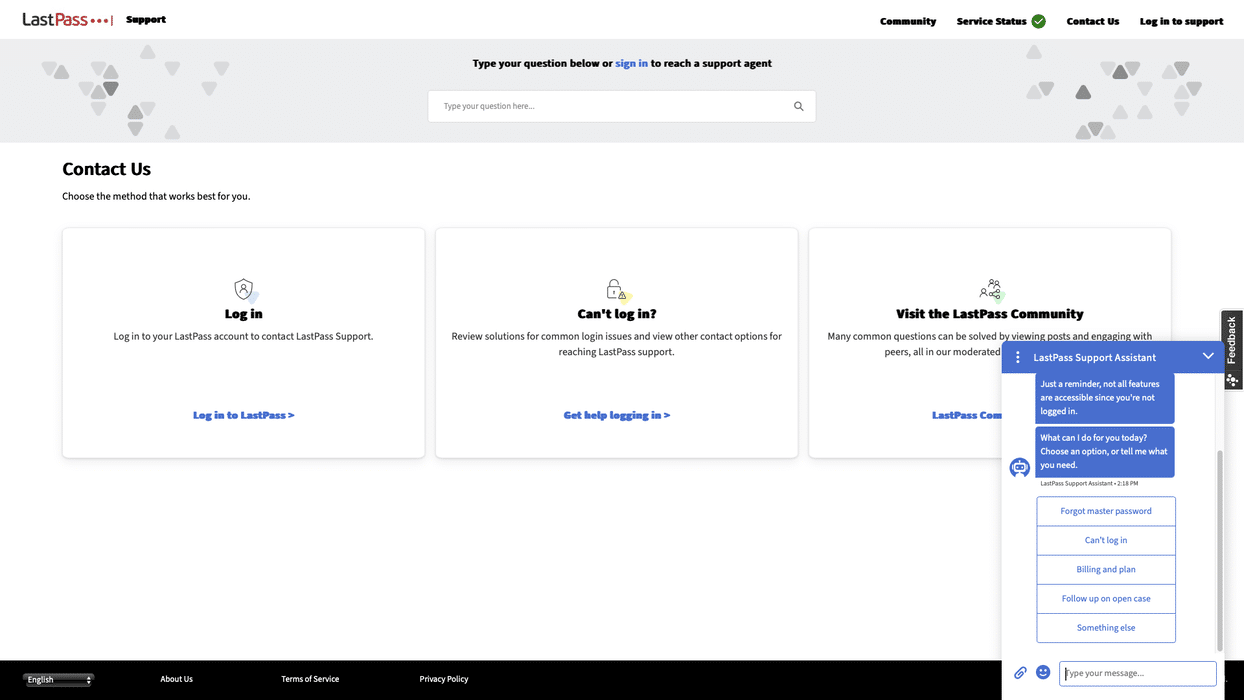Select the Forgot master password option
The width and height of the screenshot is (1244, 700).
pyautogui.click(x=1105, y=510)
